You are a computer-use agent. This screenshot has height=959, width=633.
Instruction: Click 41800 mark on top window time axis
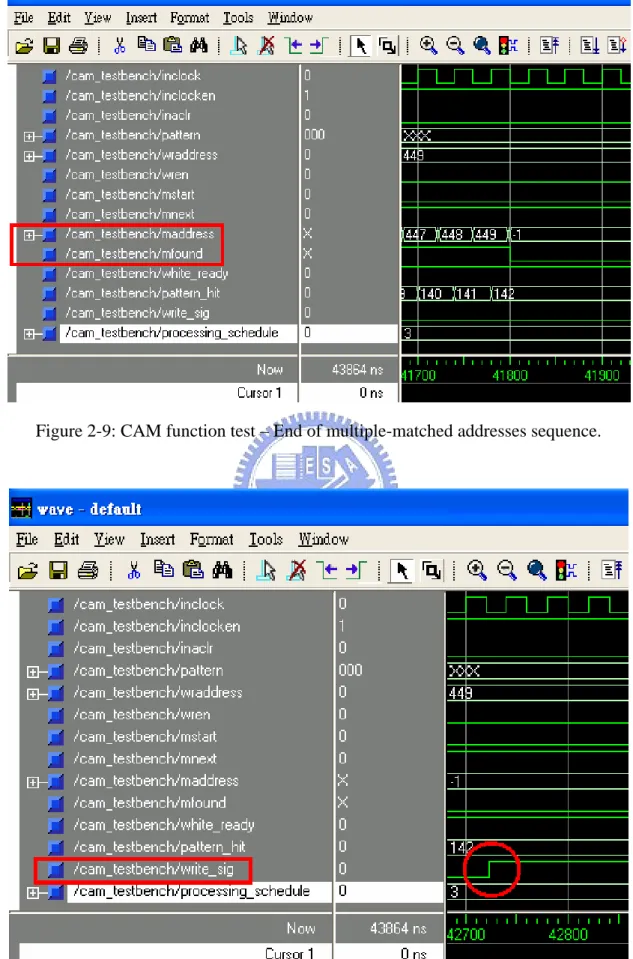pos(509,376)
